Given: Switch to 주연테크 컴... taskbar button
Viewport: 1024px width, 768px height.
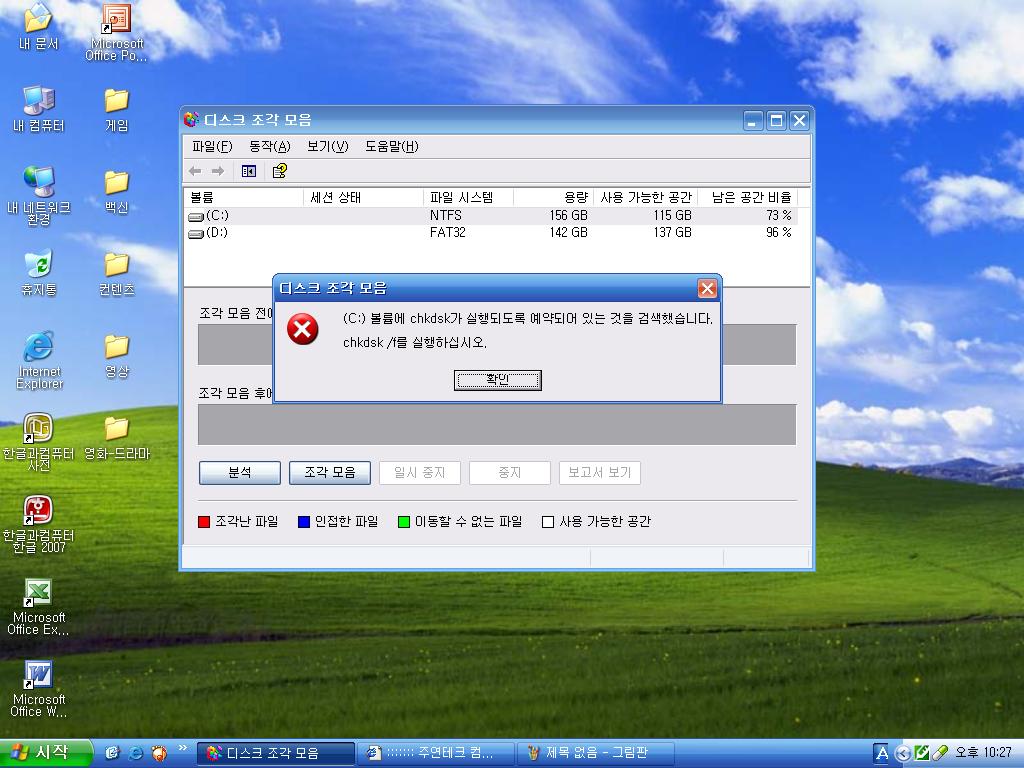Looking at the screenshot, I should 436,754.
